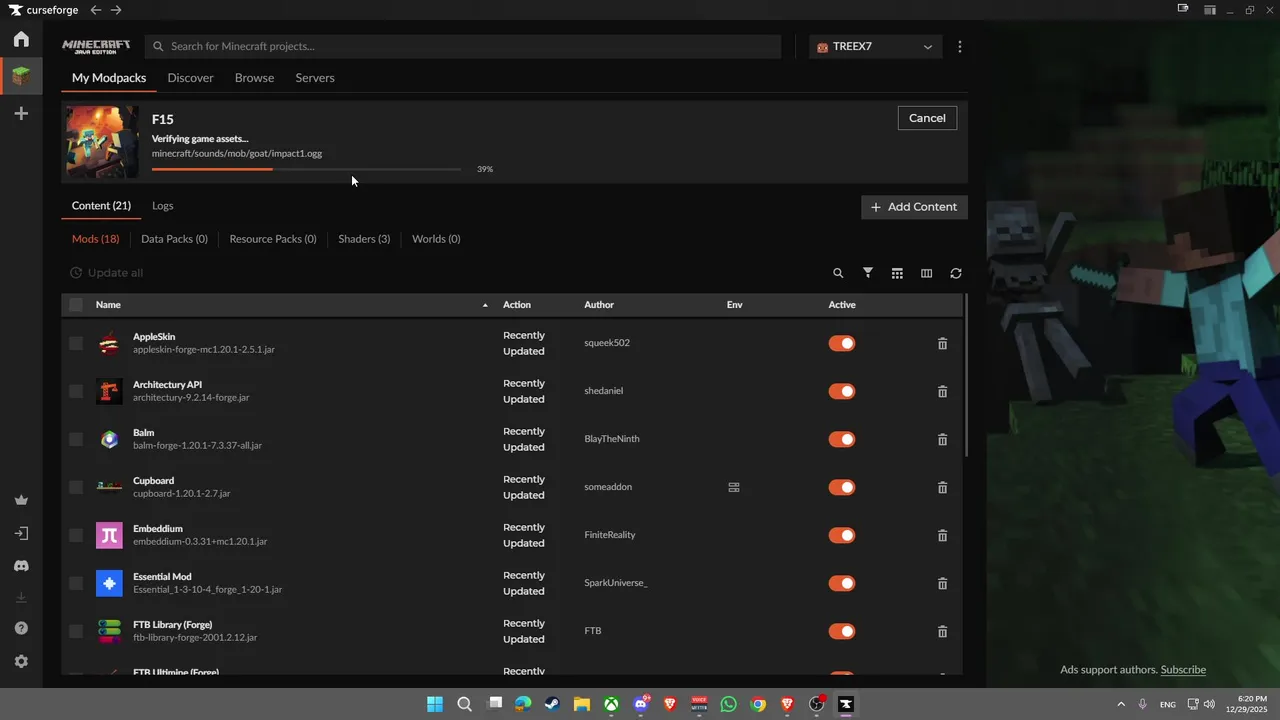Select the Shaders (3) category
1280x720 pixels.
(x=364, y=239)
